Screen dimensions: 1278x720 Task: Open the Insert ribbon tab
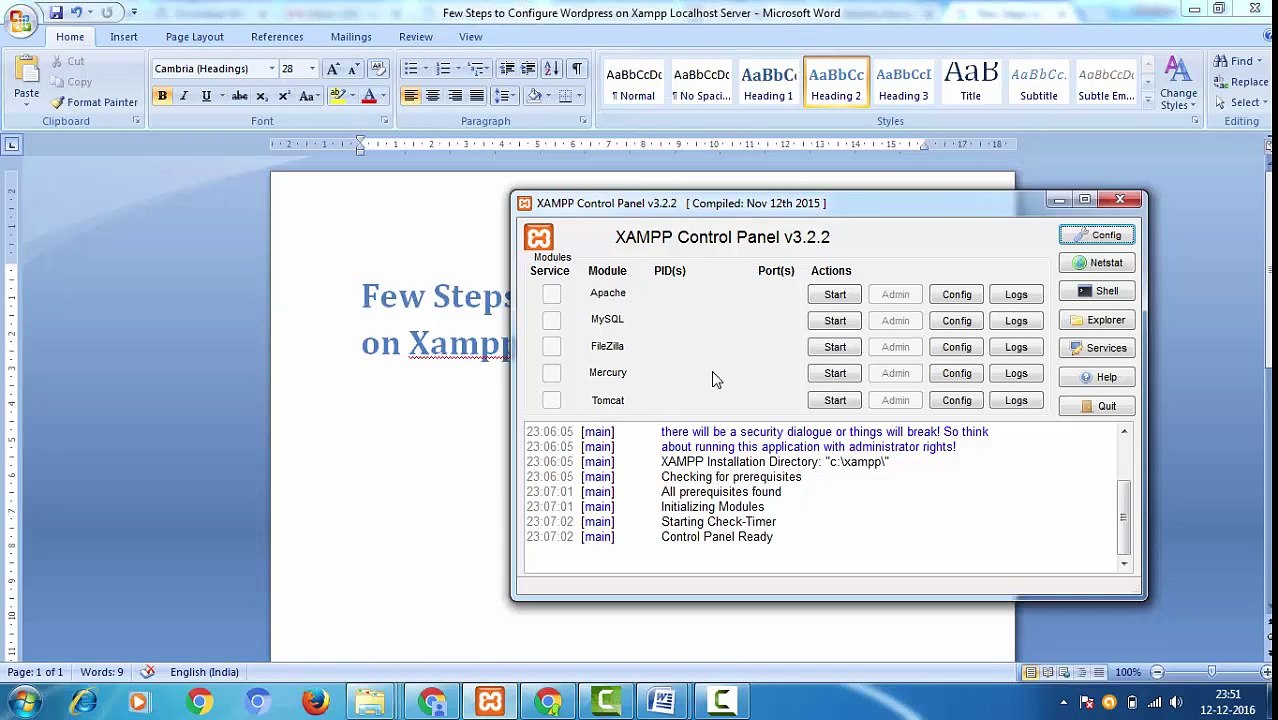(x=124, y=37)
